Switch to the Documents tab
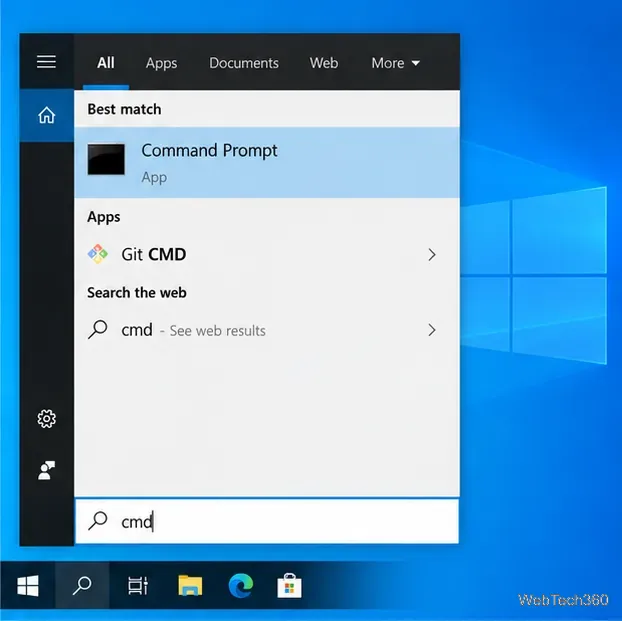The image size is (622, 621). (x=244, y=63)
